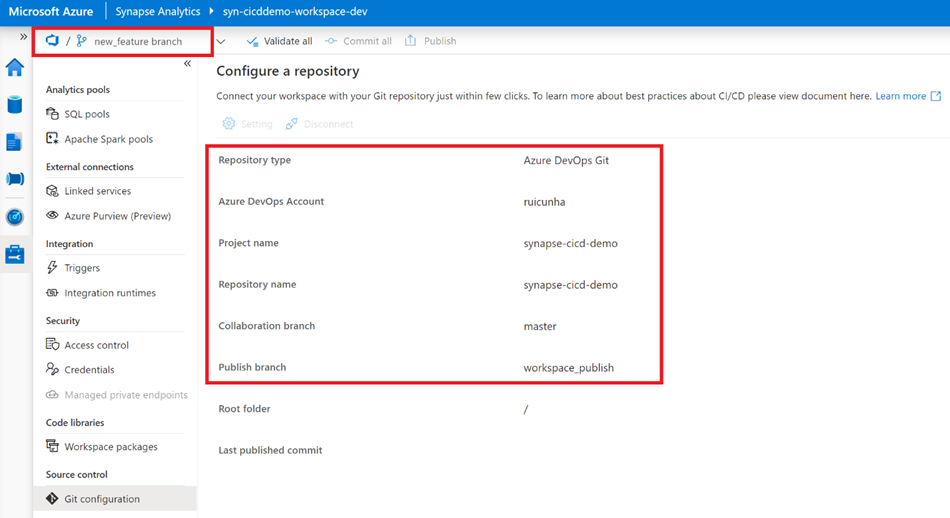Click the Azure DevOps Git value

566,161
